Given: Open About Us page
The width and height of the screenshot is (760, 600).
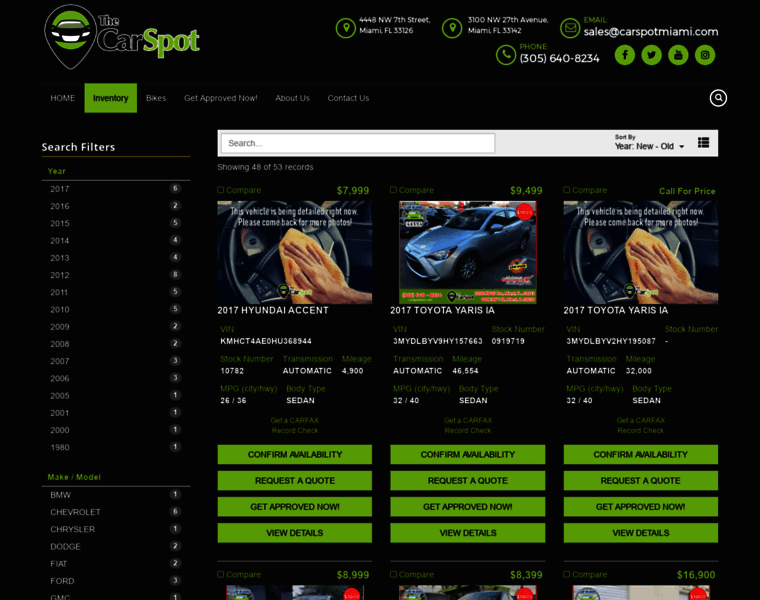Looking at the screenshot, I should point(292,98).
